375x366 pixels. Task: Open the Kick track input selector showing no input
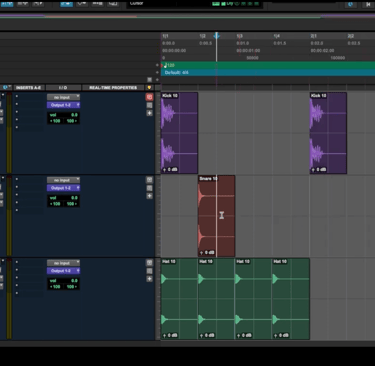tap(63, 97)
